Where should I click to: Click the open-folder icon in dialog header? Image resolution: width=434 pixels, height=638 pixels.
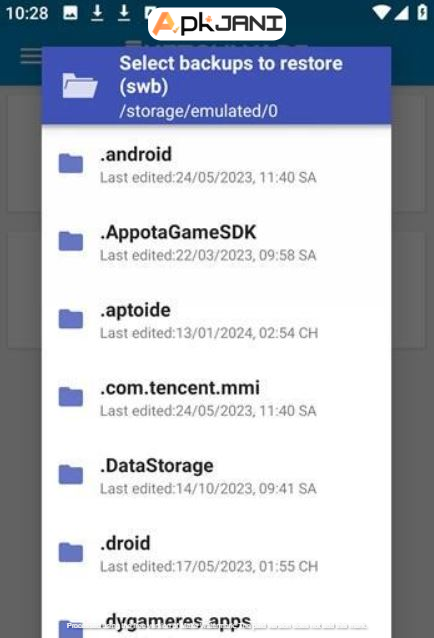[x=80, y=85]
